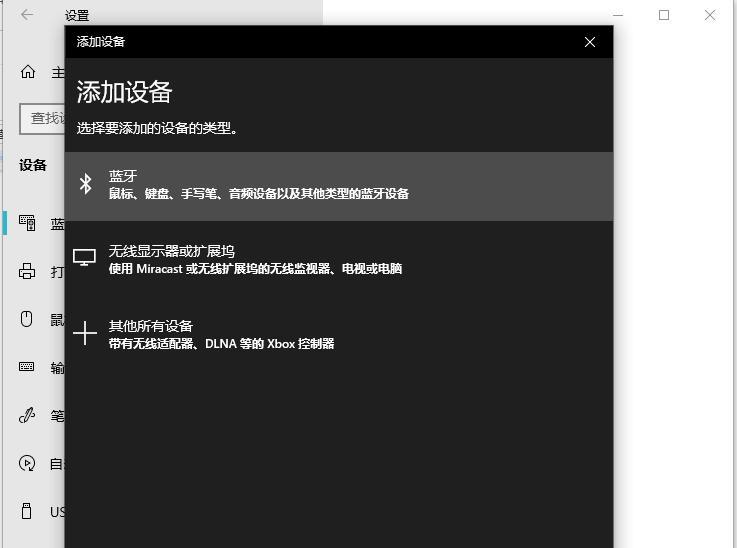The width and height of the screenshot is (737, 548).
Task: Open Printers sidebar icon
Action: [27, 271]
